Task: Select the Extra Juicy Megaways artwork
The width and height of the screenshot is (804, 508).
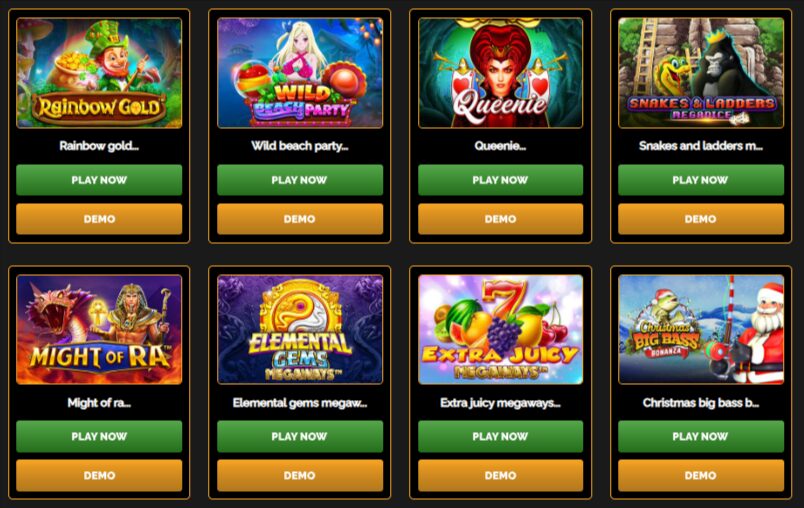Action: click(x=500, y=330)
